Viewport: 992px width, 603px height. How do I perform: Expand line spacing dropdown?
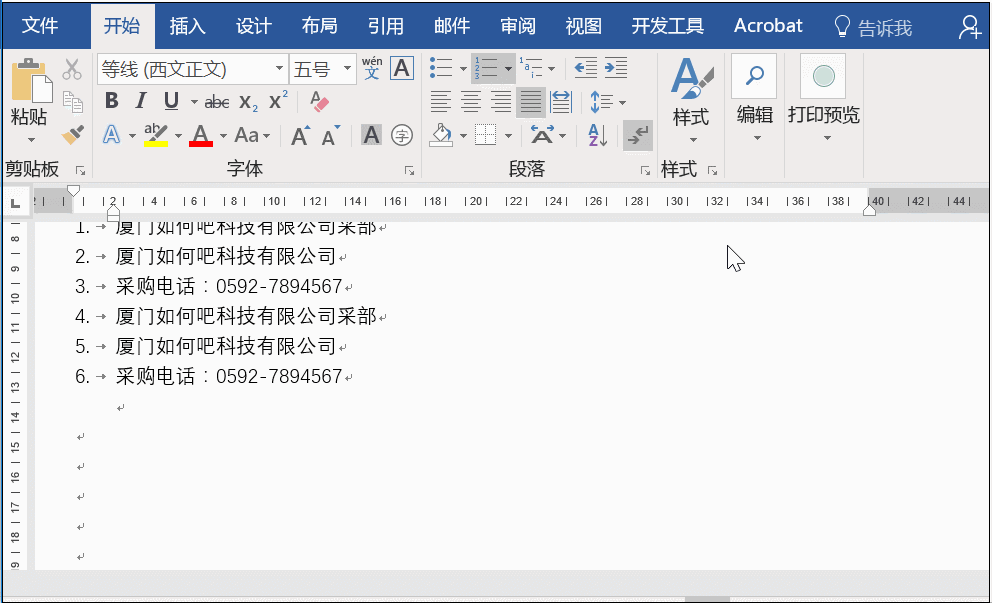623,102
